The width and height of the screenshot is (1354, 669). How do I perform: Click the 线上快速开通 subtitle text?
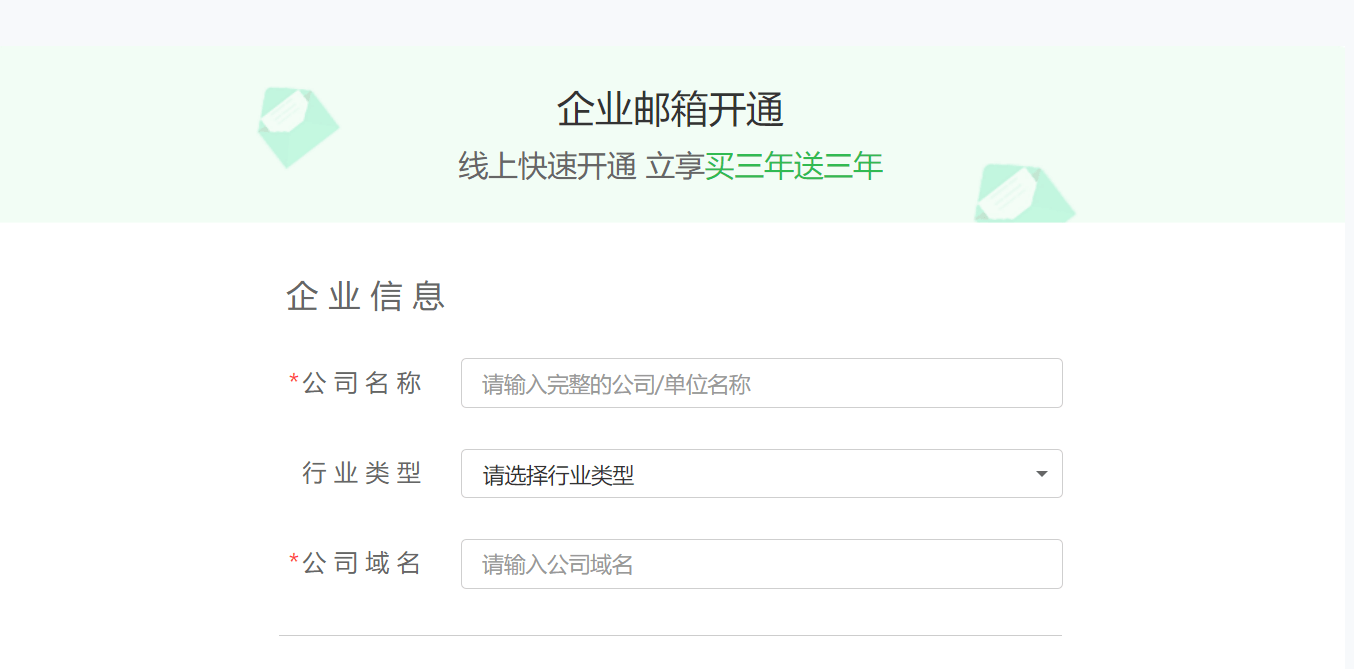tap(548, 167)
